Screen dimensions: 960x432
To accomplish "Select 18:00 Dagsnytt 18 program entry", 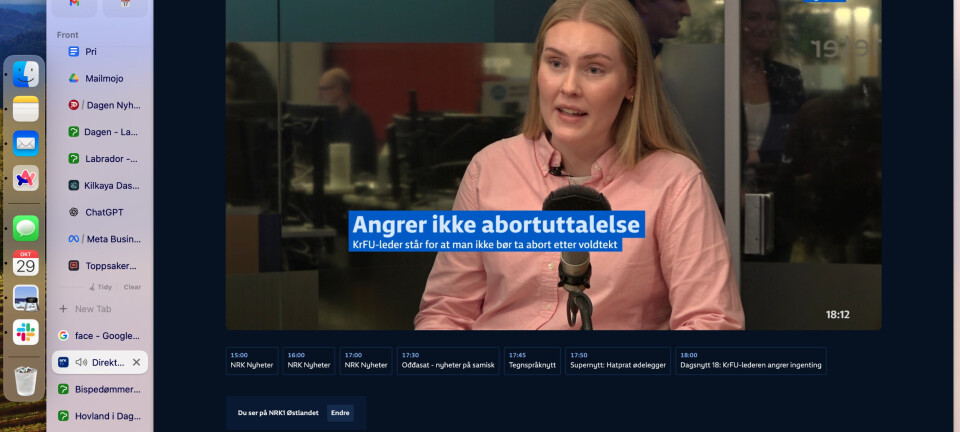I will click(x=751, y=361).
